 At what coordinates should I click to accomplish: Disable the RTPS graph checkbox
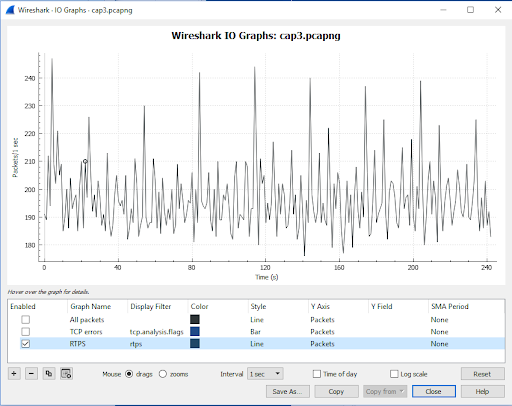(x=25, y=344)
